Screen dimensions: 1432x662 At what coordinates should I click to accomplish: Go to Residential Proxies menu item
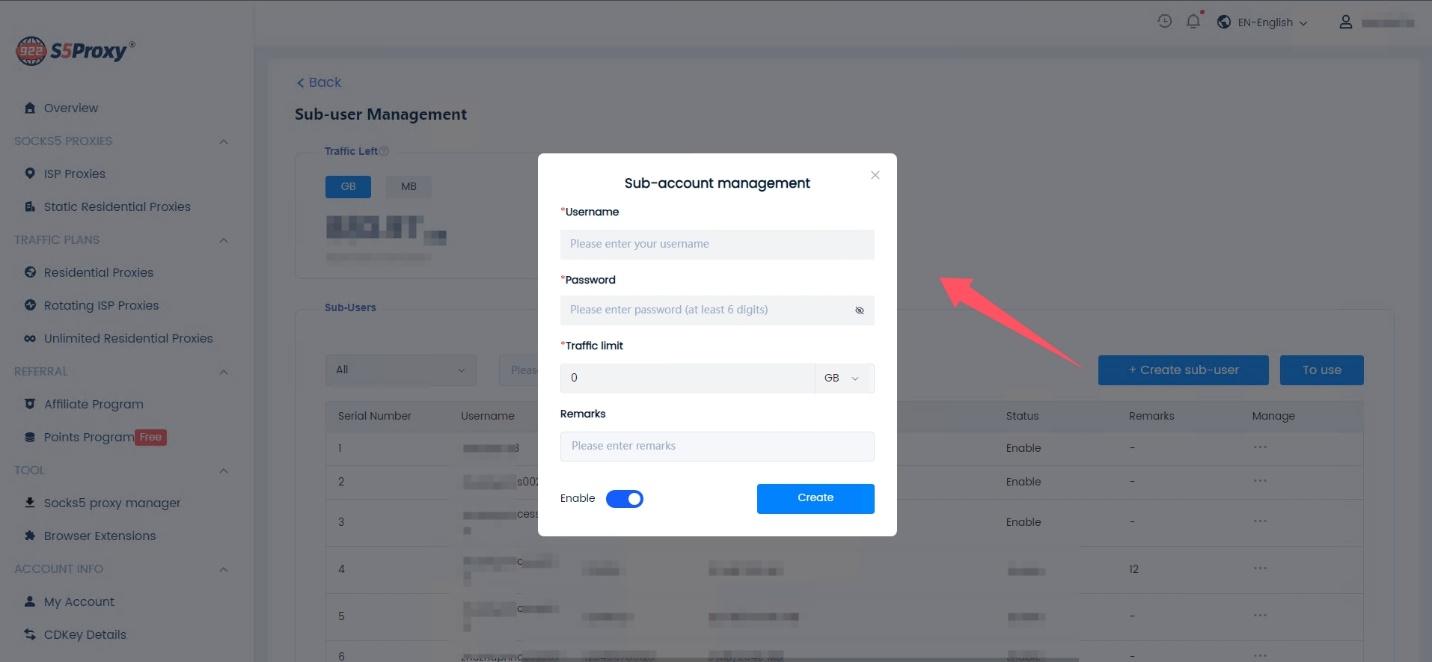coord(98,272)
